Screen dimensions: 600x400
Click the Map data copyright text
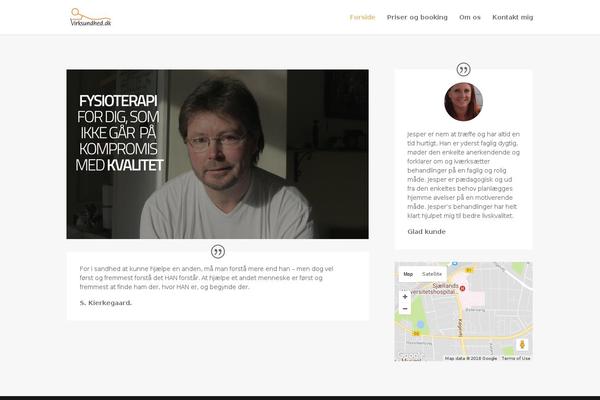tap(471, 358)
